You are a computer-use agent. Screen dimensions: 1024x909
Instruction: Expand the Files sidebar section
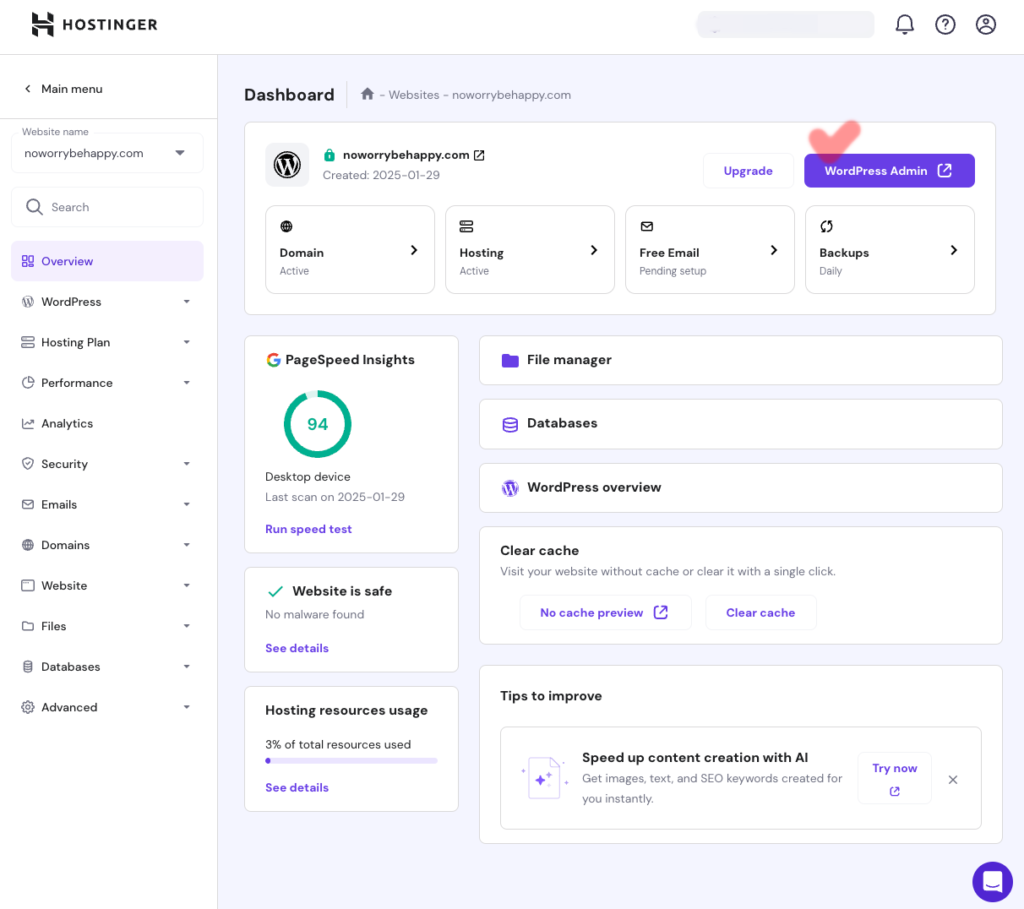(x=187, y=626)
